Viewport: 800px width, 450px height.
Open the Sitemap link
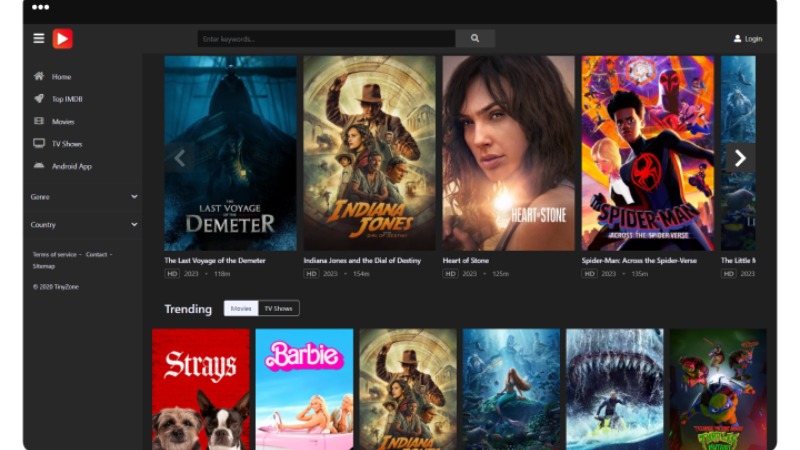point(44,266)
